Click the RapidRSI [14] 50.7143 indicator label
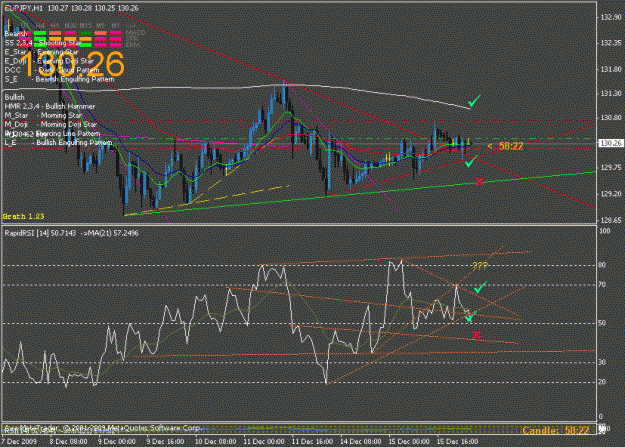The width and height of the screenshot is (625, 447). point(40,233)
